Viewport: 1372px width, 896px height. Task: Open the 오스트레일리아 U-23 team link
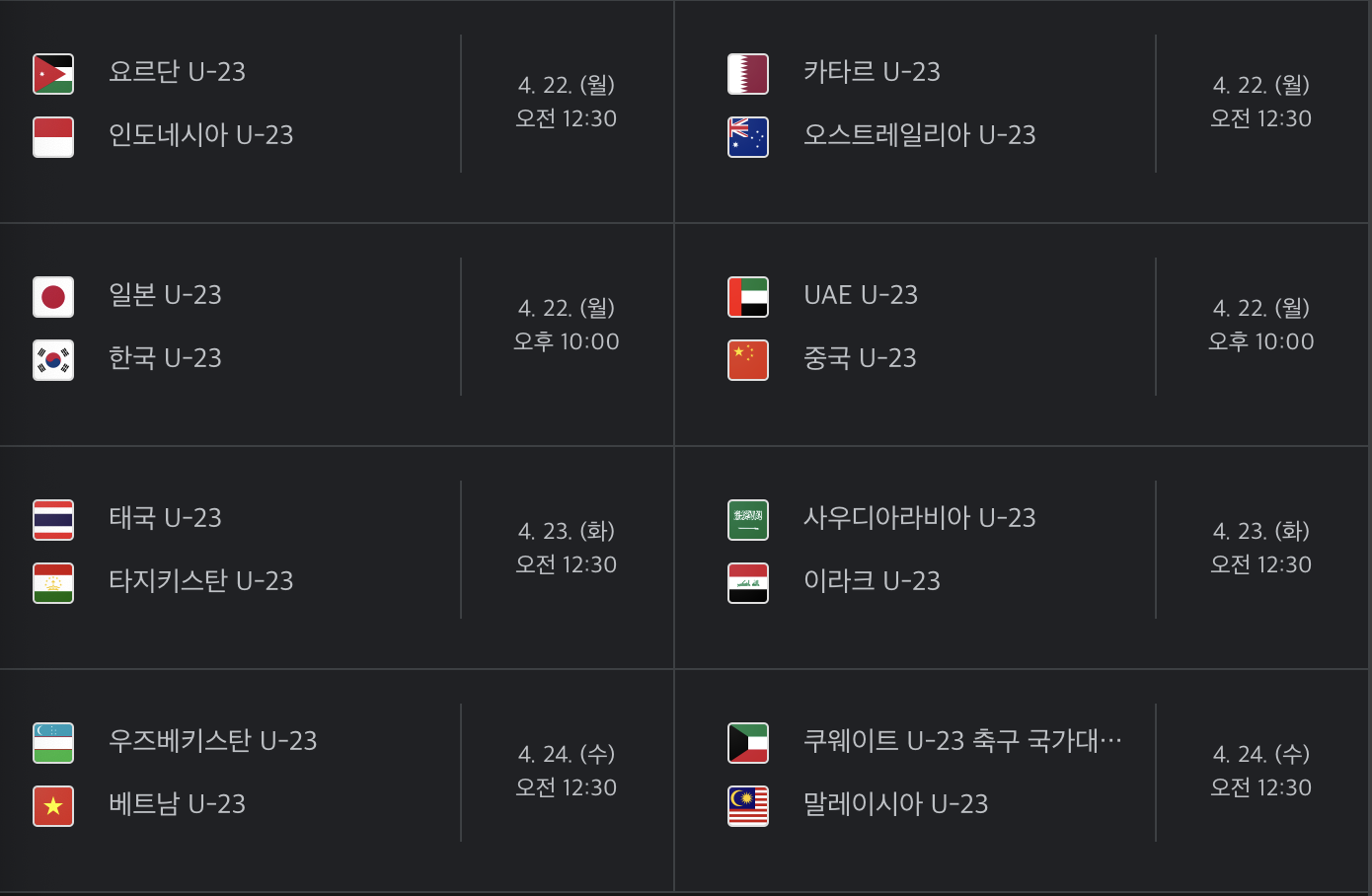920,135
